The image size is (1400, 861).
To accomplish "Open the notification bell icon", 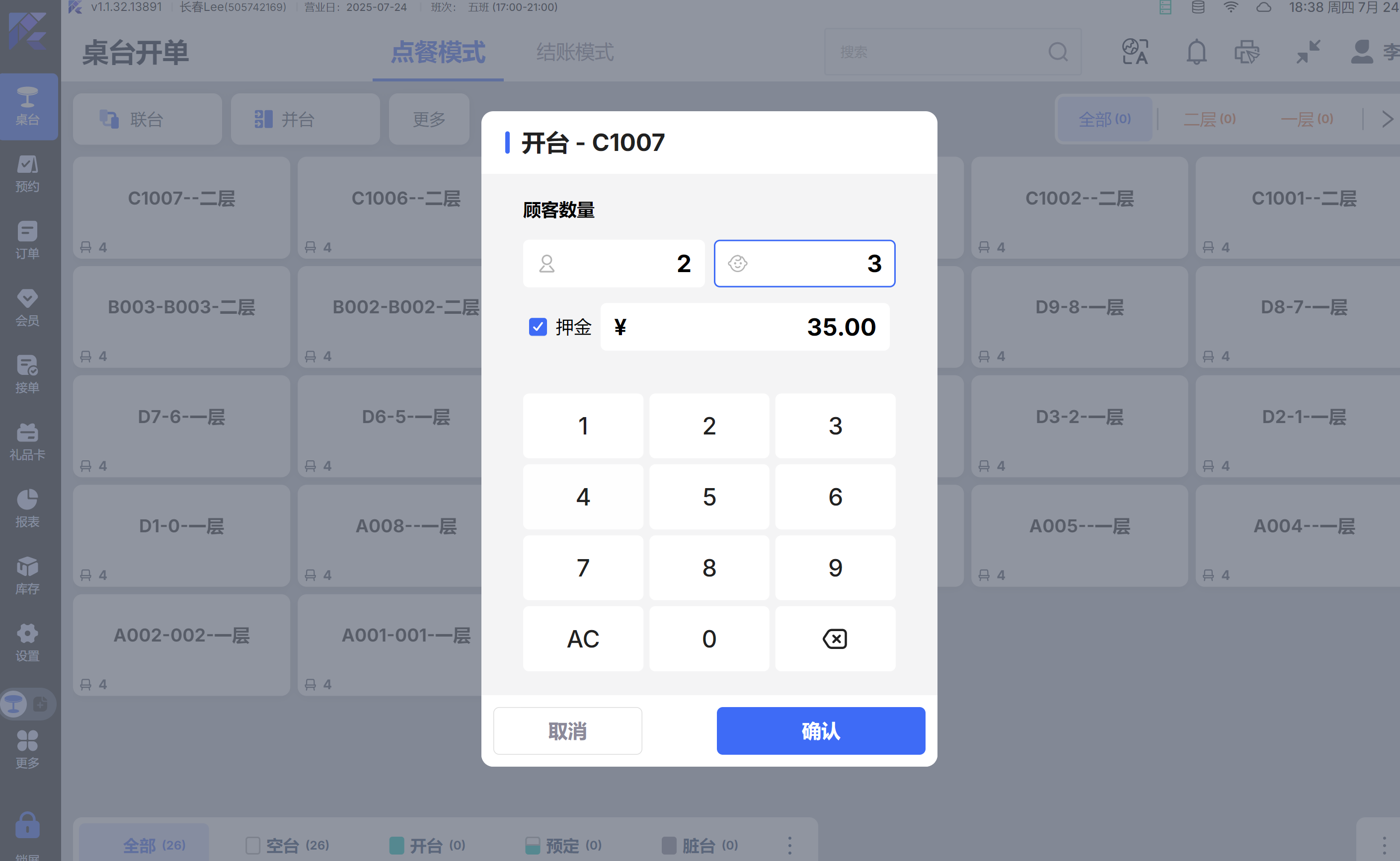I will coord(1196,53).
